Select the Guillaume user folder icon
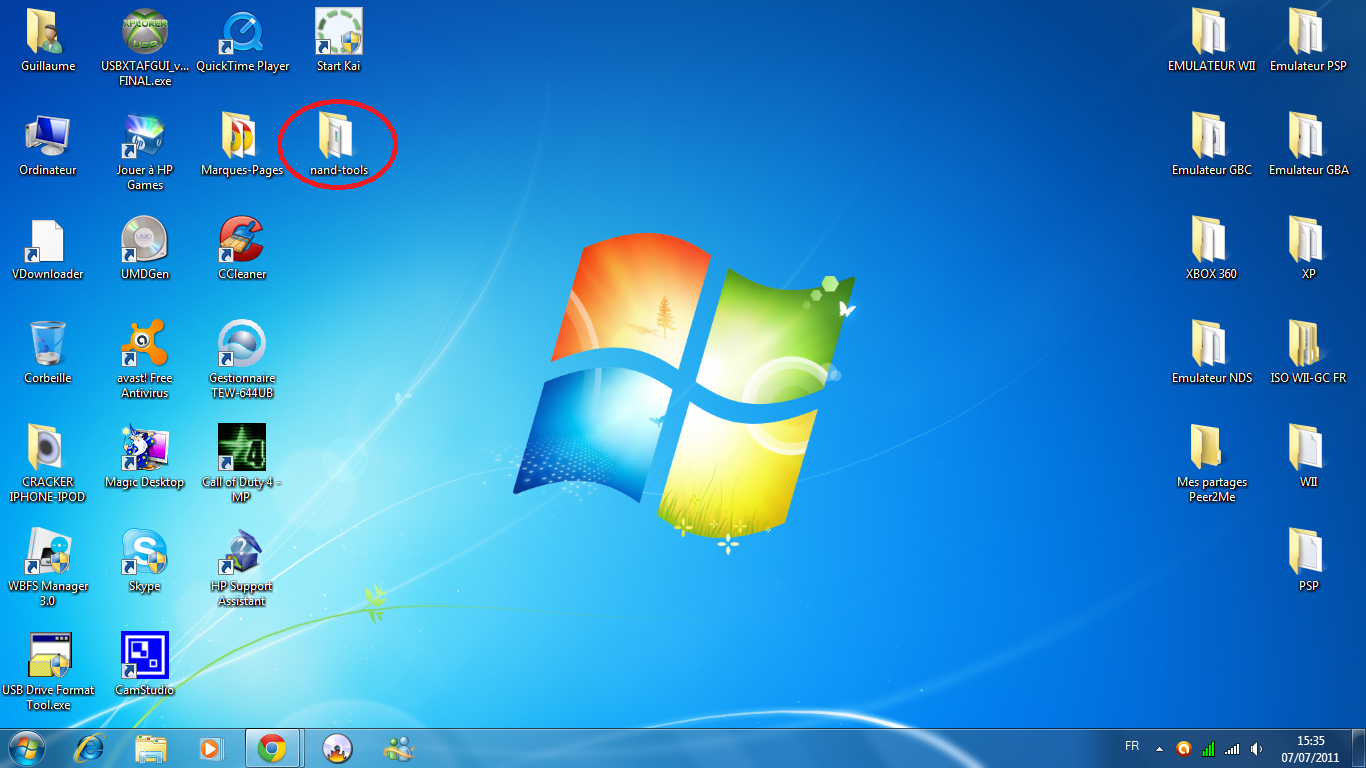Viewport: 1366px width, 768px height. [x=48, y=41]
